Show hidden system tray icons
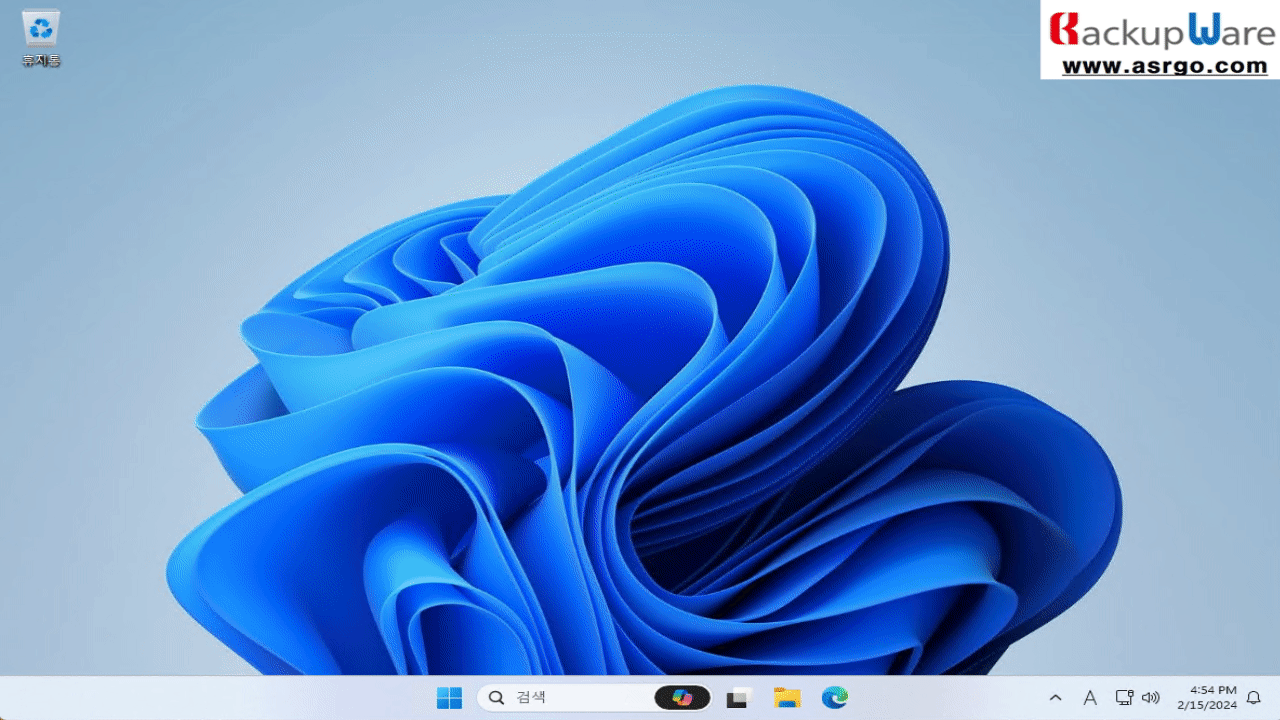 pos(1055,698)
